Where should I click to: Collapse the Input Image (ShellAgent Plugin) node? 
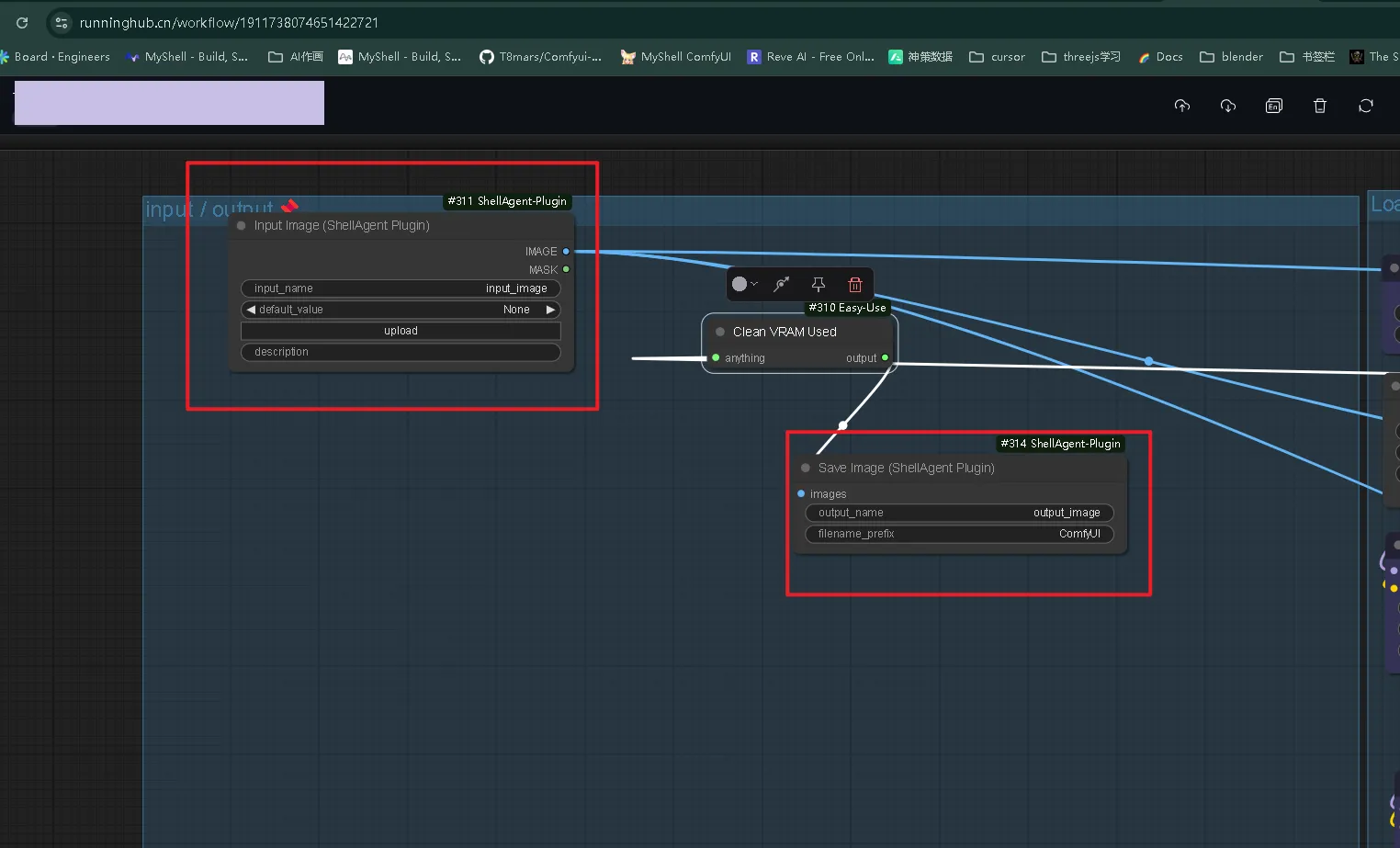pos(242,225)
